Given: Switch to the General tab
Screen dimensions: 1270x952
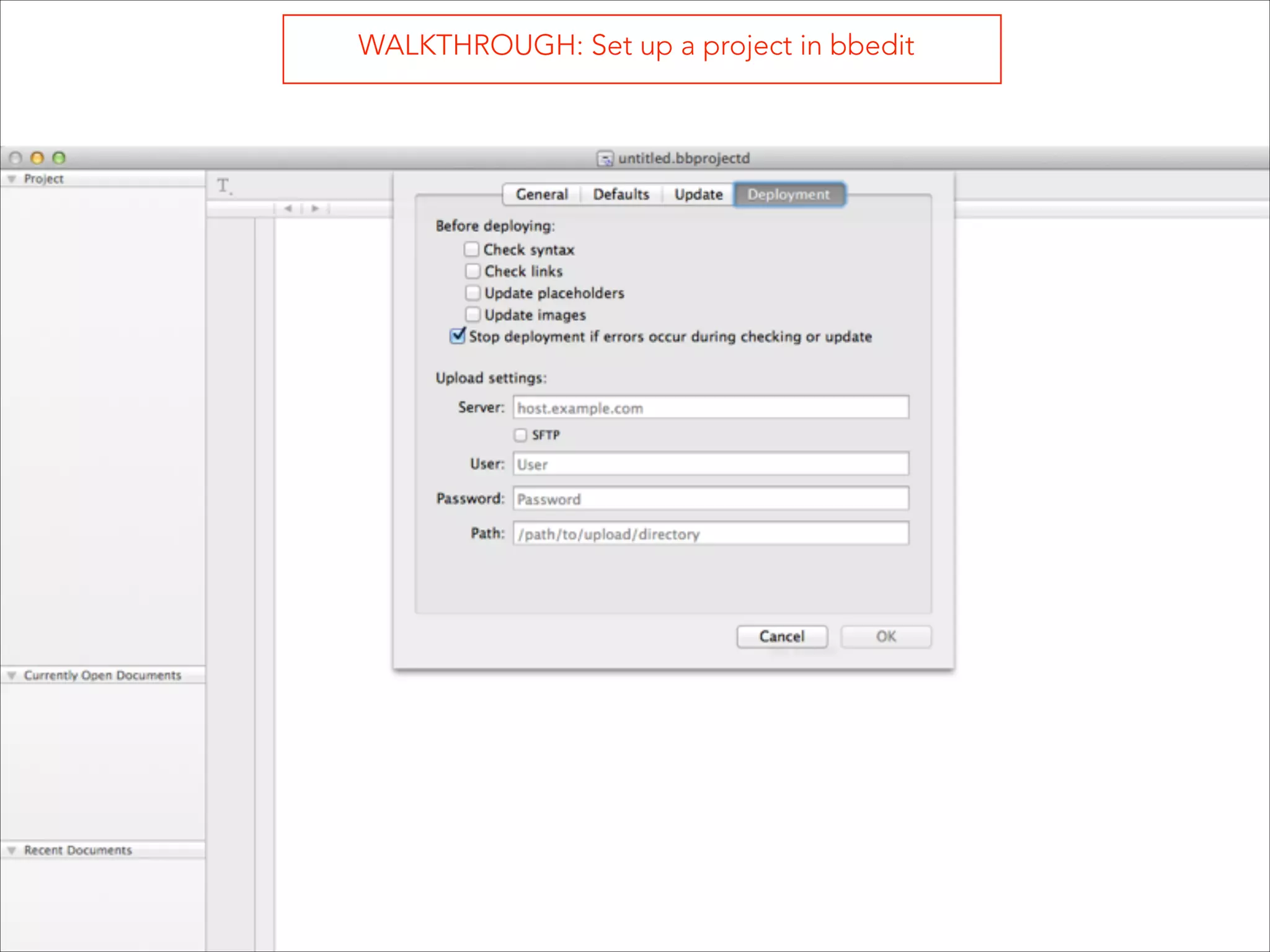Looking at the screenshot, I should [x=541, y=195].
